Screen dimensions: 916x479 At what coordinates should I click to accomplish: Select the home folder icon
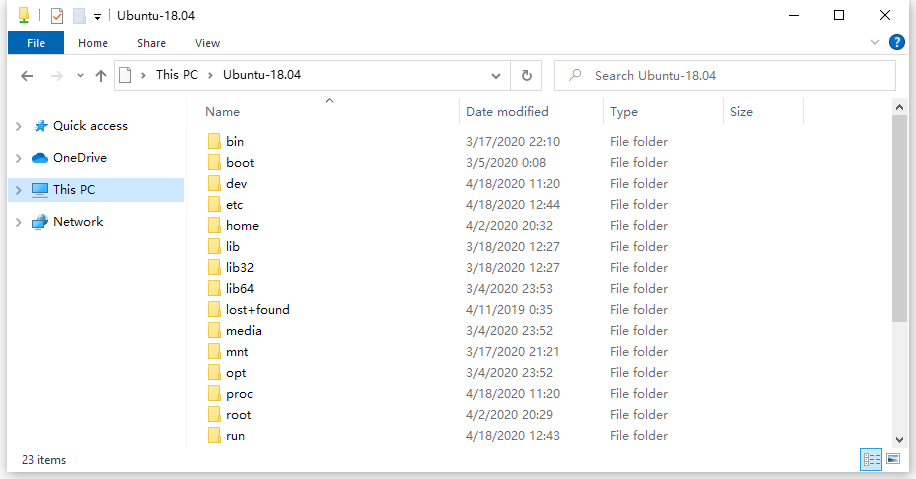214,225
